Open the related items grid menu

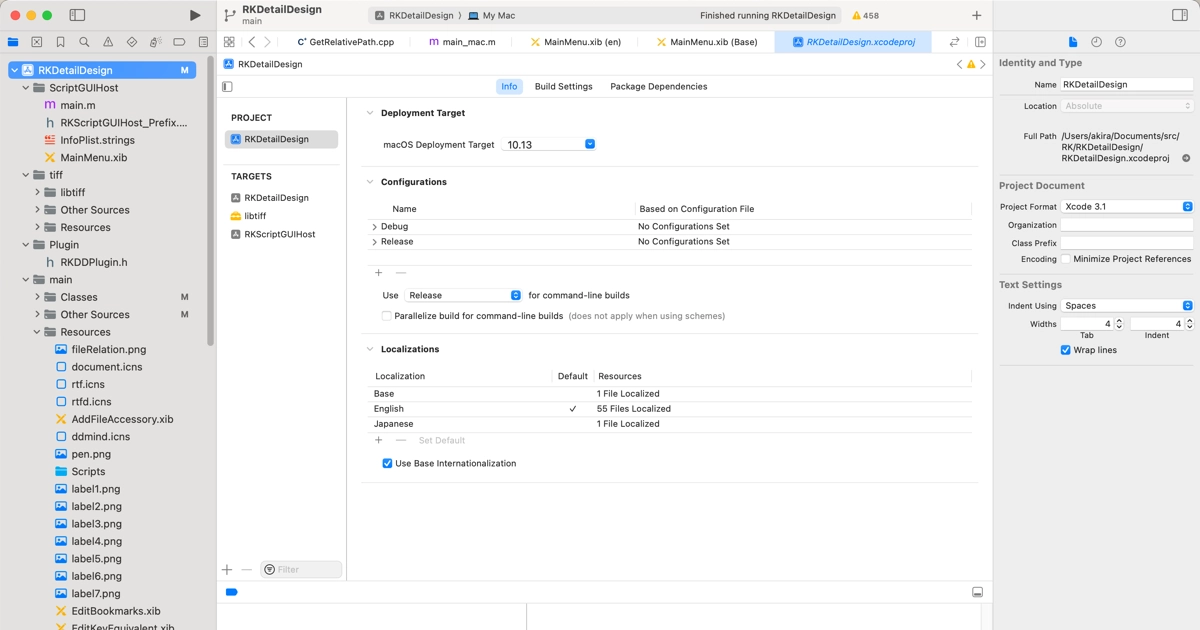pyautogui.click(x=229, y=42)
